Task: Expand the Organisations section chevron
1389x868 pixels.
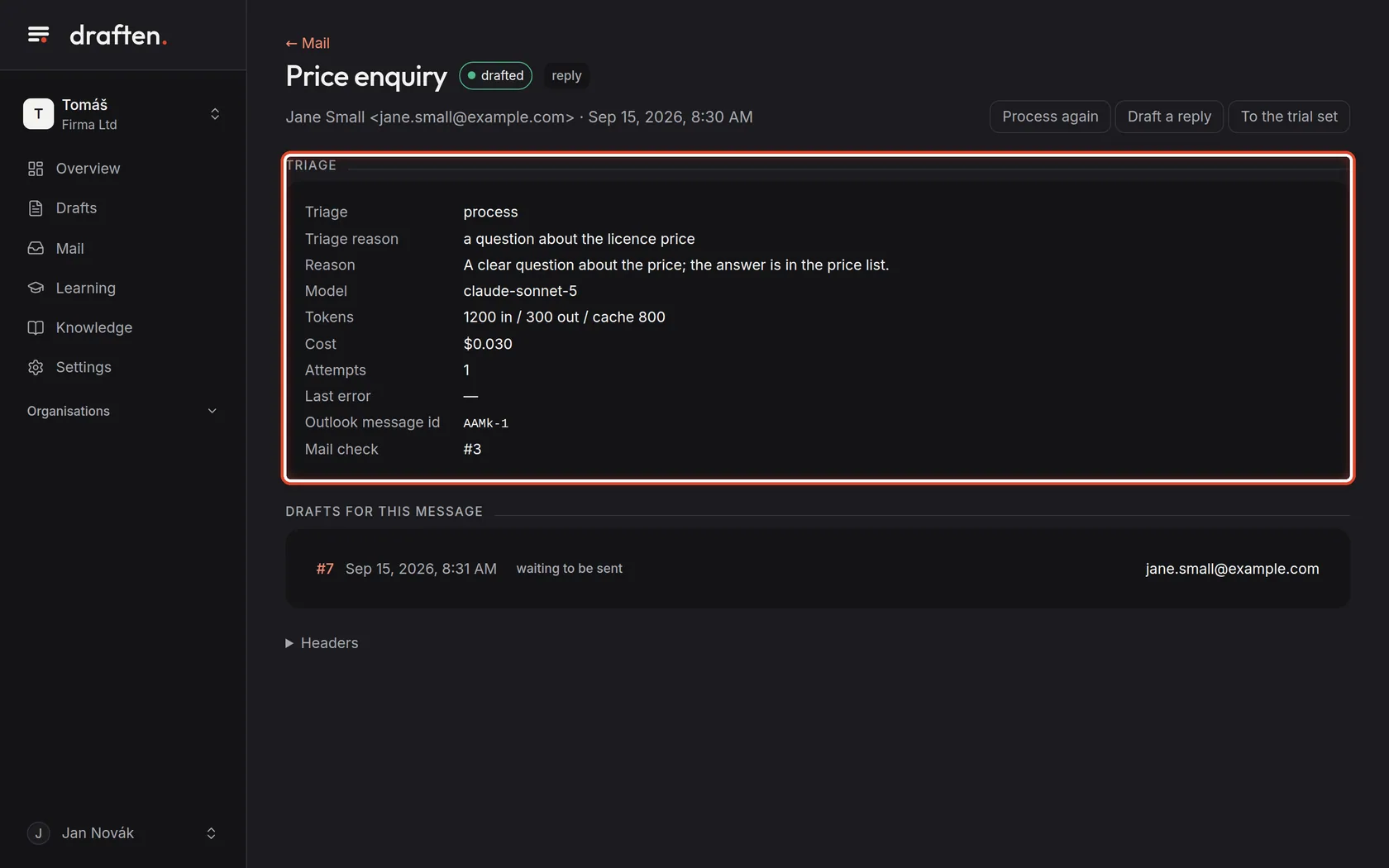Action: (x=212, y=411)
